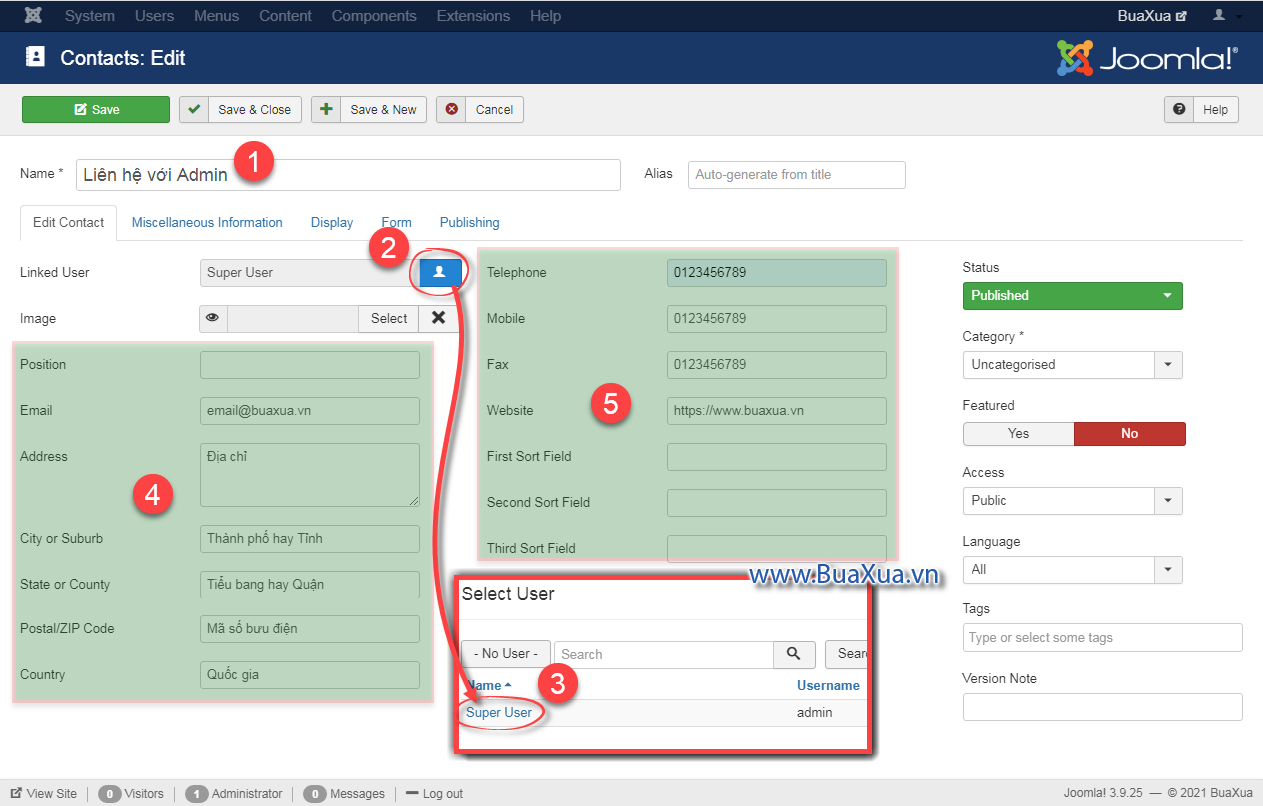Click the Email input field
Image resolution: width=1263 pixels, height=806 pixels.
310,411
